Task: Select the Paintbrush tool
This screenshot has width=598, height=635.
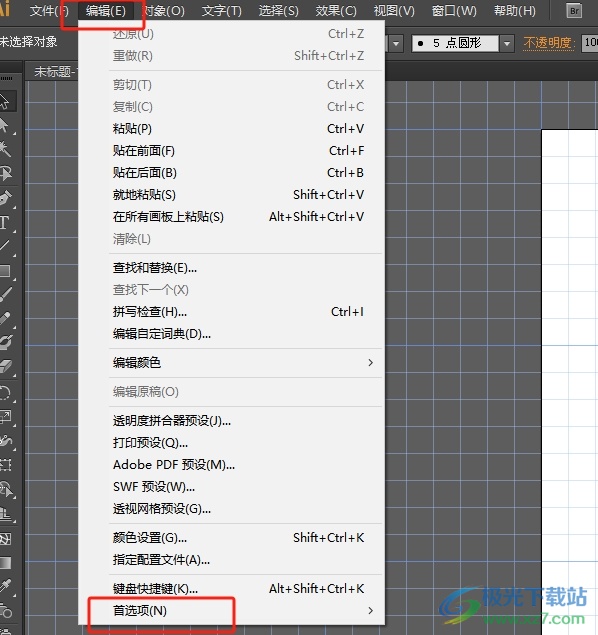Action: 6,294
